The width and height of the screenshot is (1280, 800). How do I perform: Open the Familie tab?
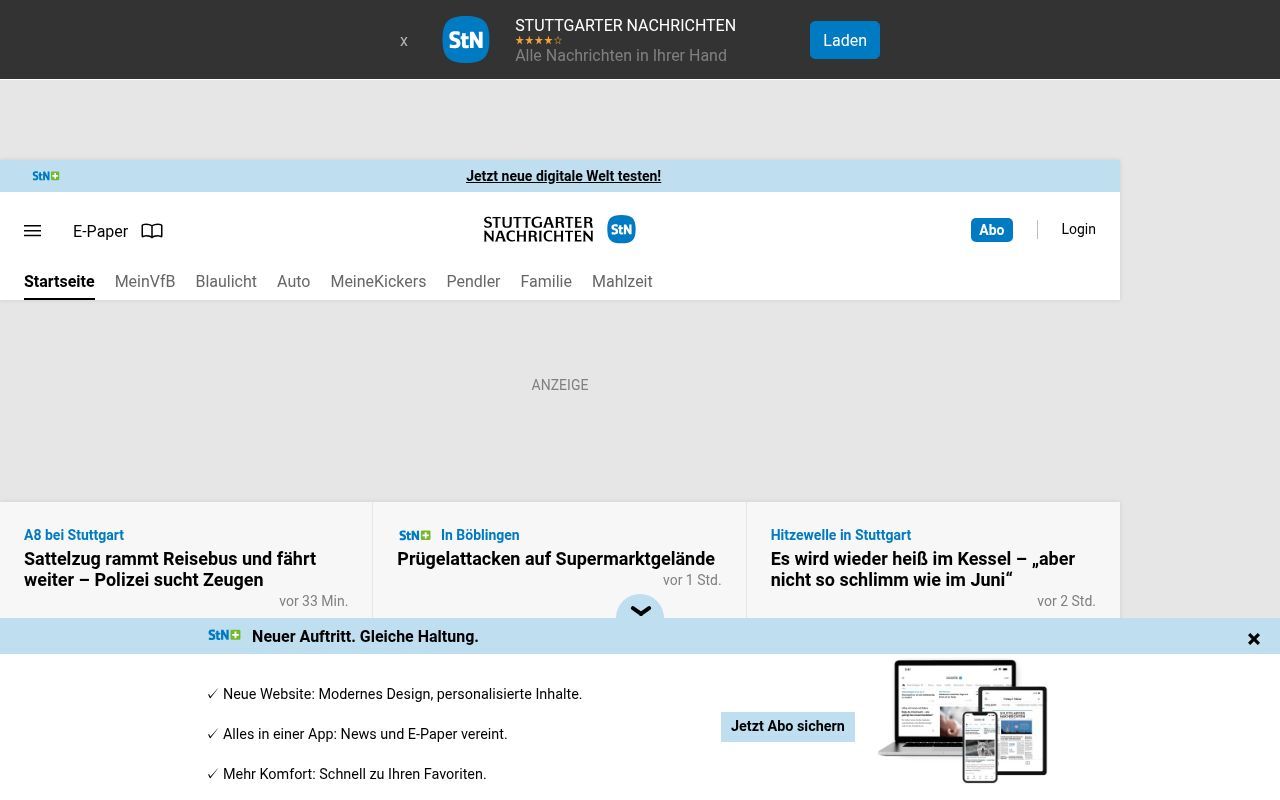pyautogui.click(x=546, y=282)
